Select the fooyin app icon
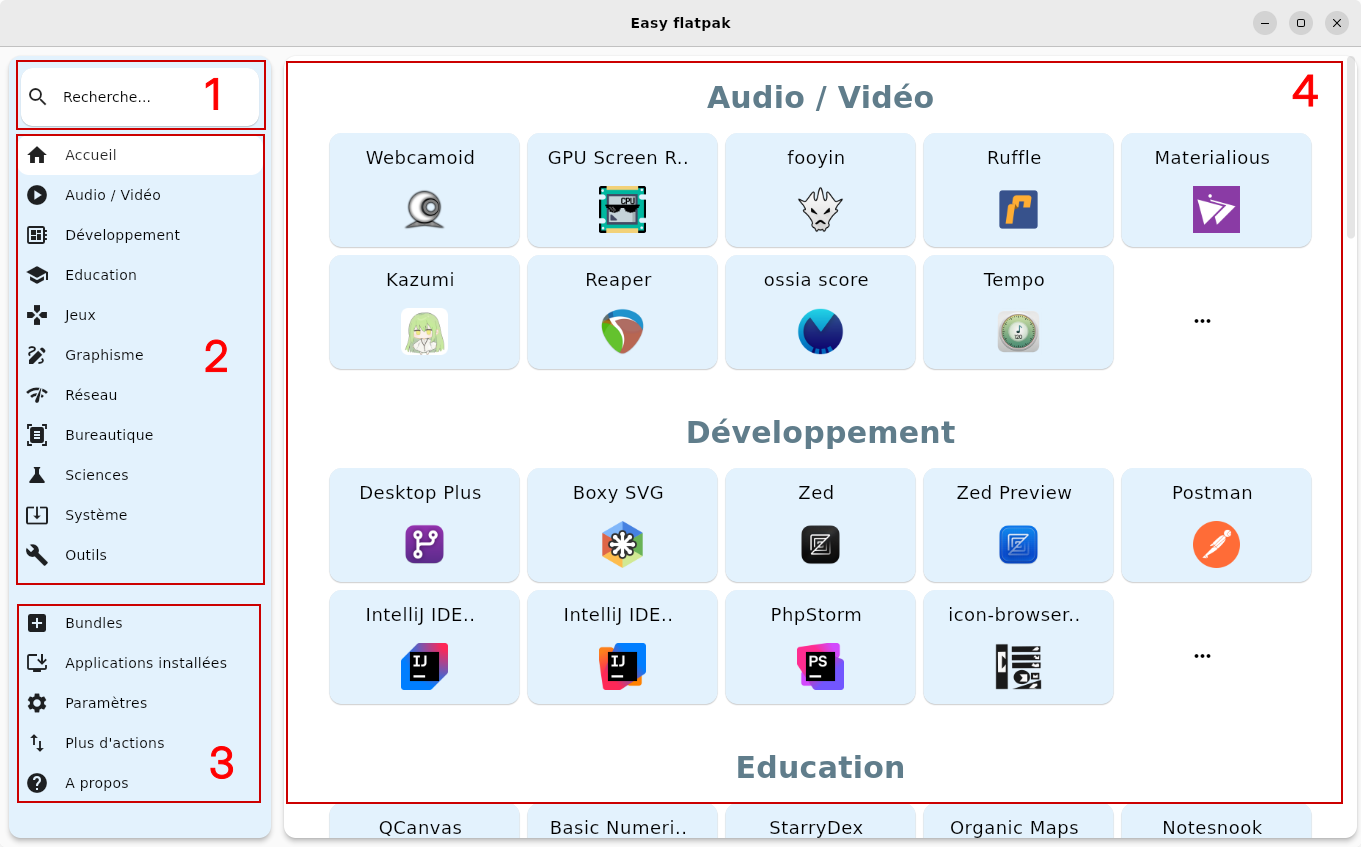 820,210
